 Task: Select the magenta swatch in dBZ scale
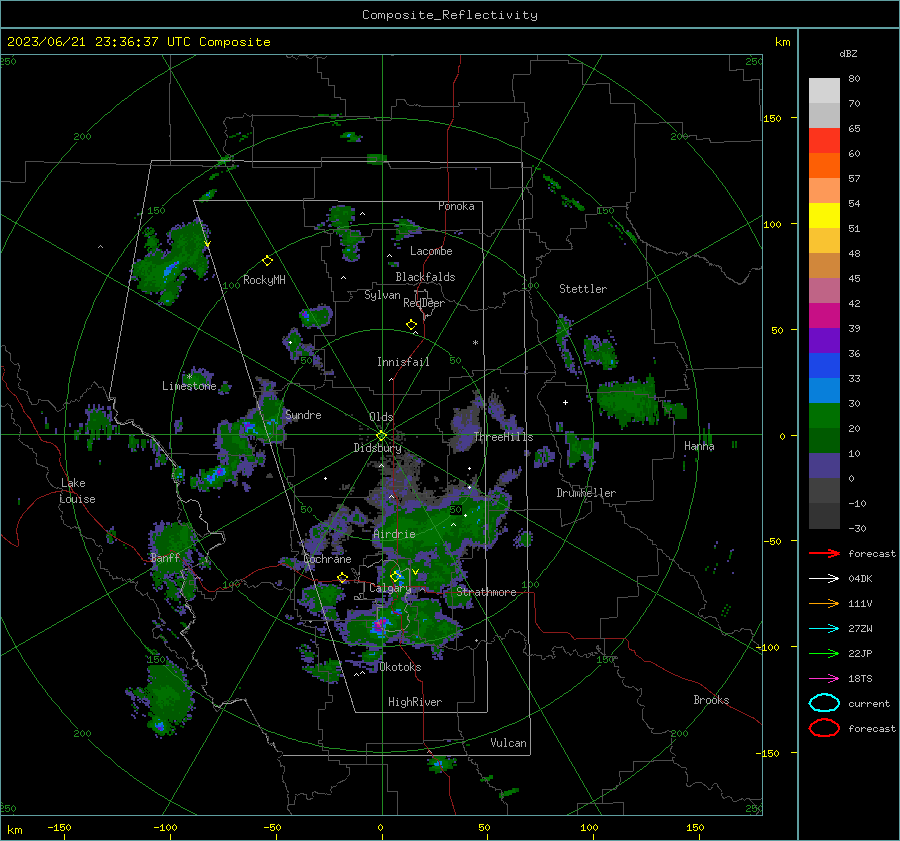click(824, 316)
